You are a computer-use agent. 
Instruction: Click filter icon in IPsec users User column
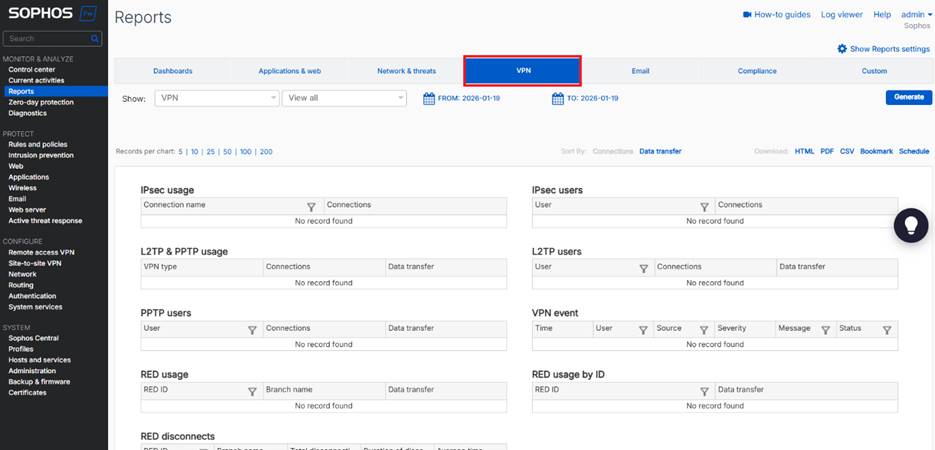(x=704, y=206)
